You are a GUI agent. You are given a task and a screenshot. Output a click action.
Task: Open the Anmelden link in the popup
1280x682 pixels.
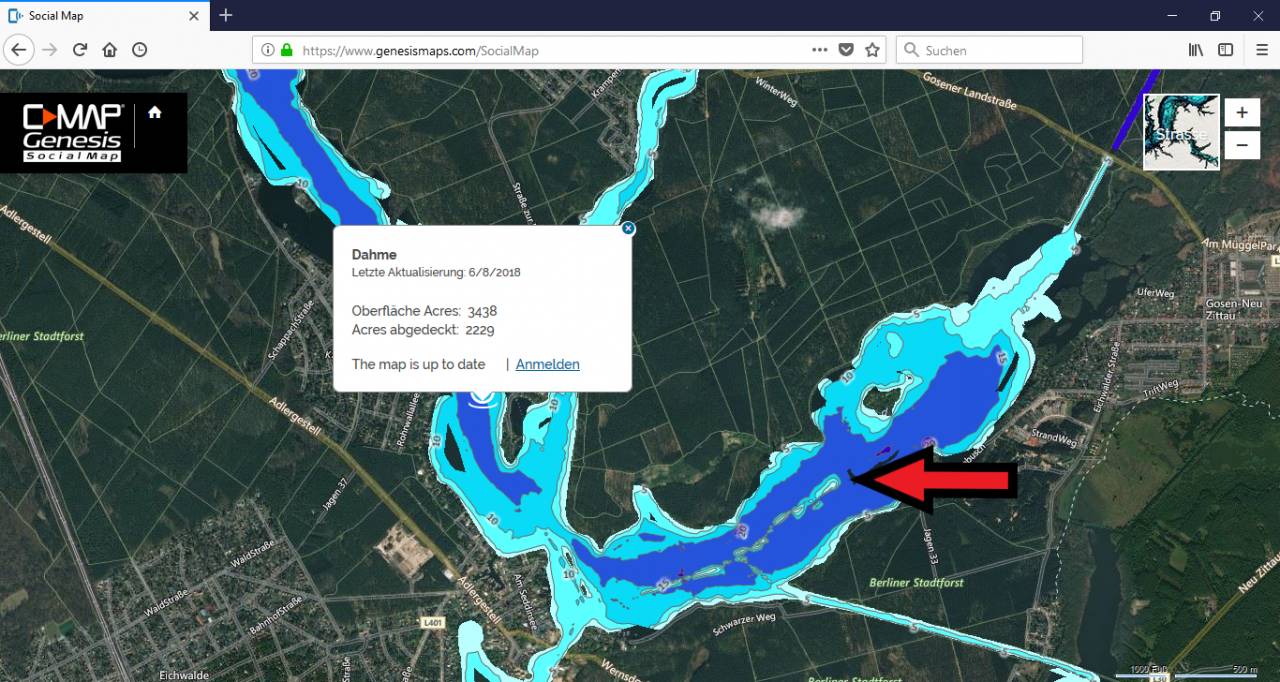click(547, 364)
